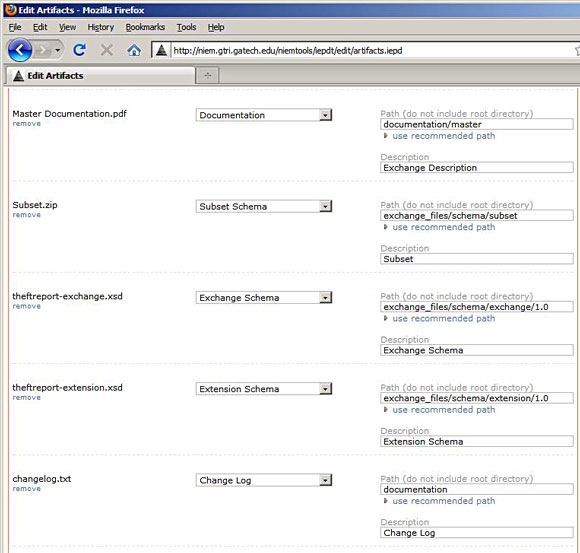The width and height of the screenshot is (580, 553).
Task: Remove the Master Documentation.pdf artifact
Action: [27, 124]
